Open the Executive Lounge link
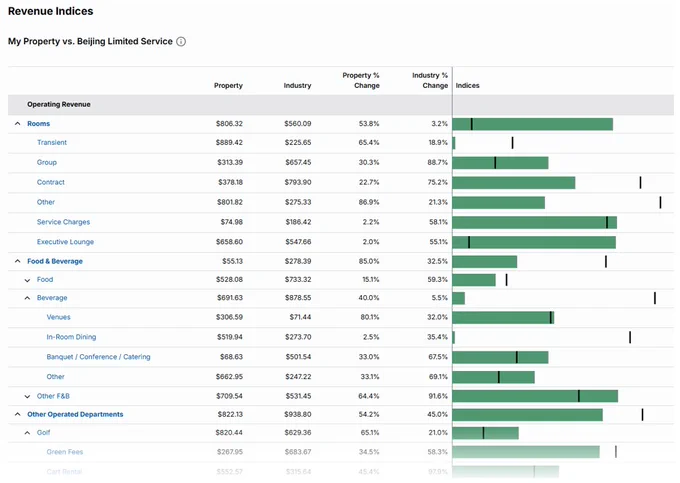This screenshot has width=680, height=483. [65, 242]
